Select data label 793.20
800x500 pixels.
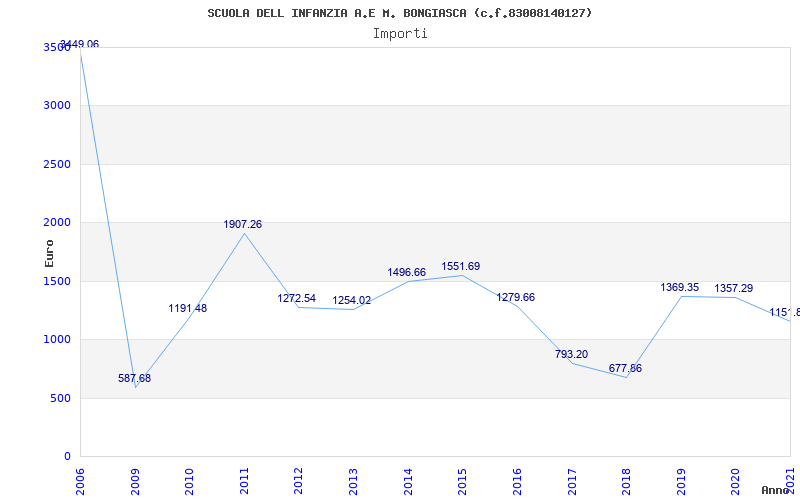571,354
